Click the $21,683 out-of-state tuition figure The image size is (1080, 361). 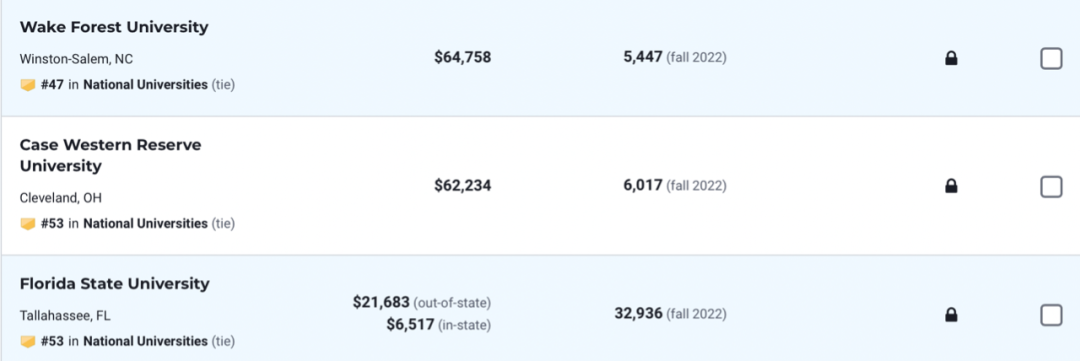(x=382, y=302)
